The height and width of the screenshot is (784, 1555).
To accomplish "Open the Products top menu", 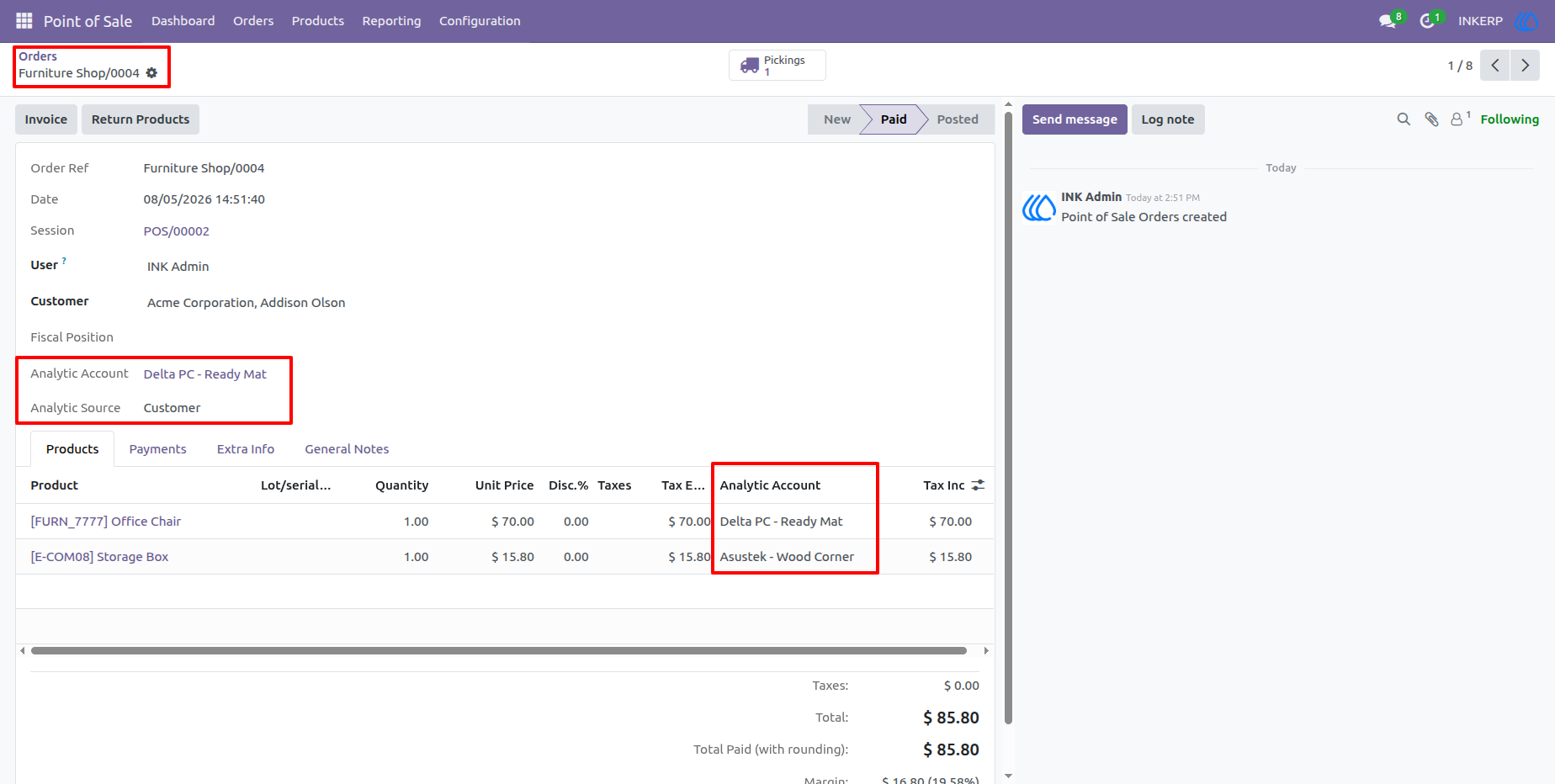I will click(318, 21).
